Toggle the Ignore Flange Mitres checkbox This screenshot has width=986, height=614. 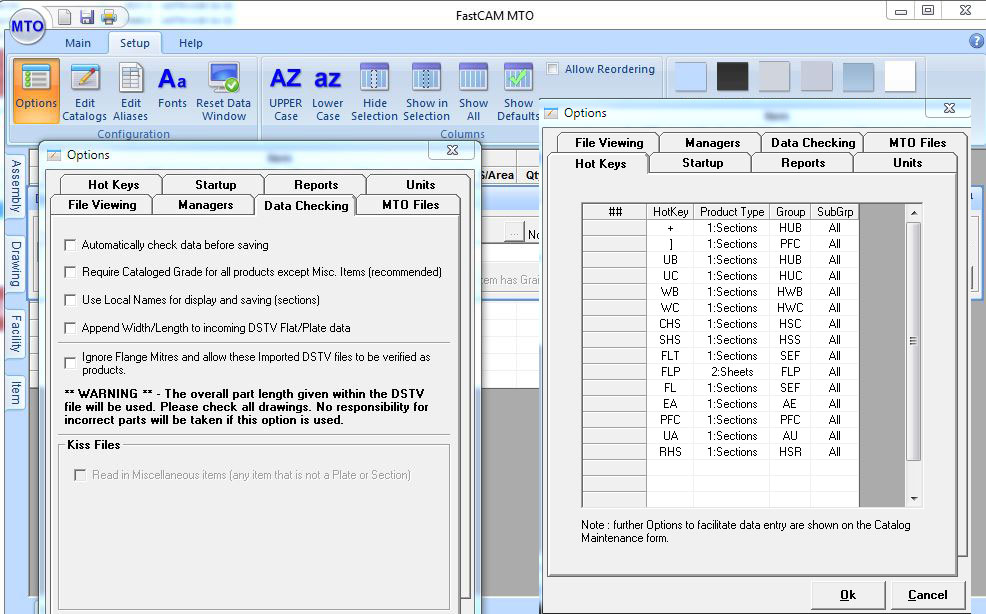70,363
